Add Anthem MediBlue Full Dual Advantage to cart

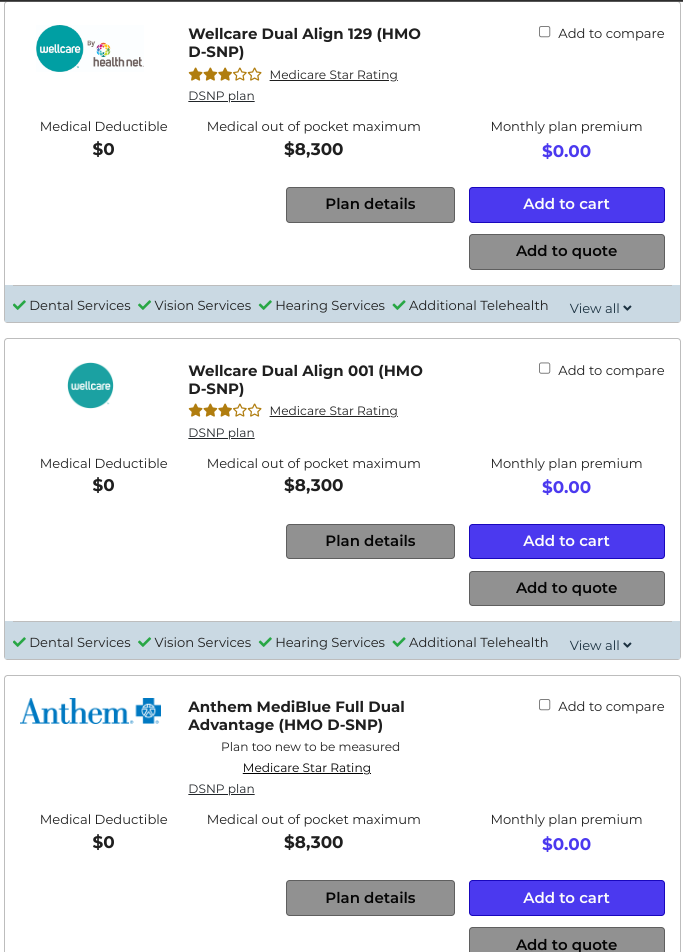click(566, 898)
